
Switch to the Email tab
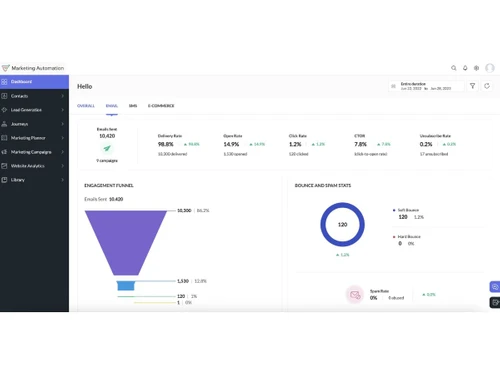112,106
